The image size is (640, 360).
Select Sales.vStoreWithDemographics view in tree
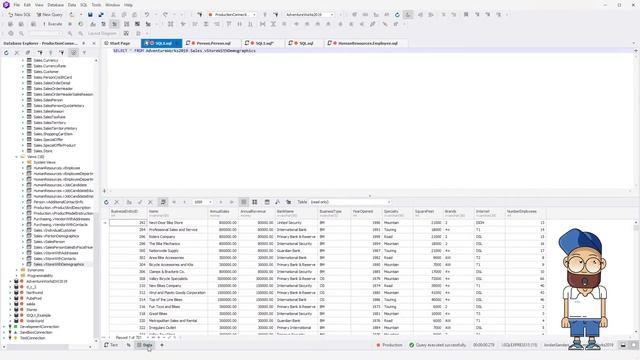(x=58, y=264)
